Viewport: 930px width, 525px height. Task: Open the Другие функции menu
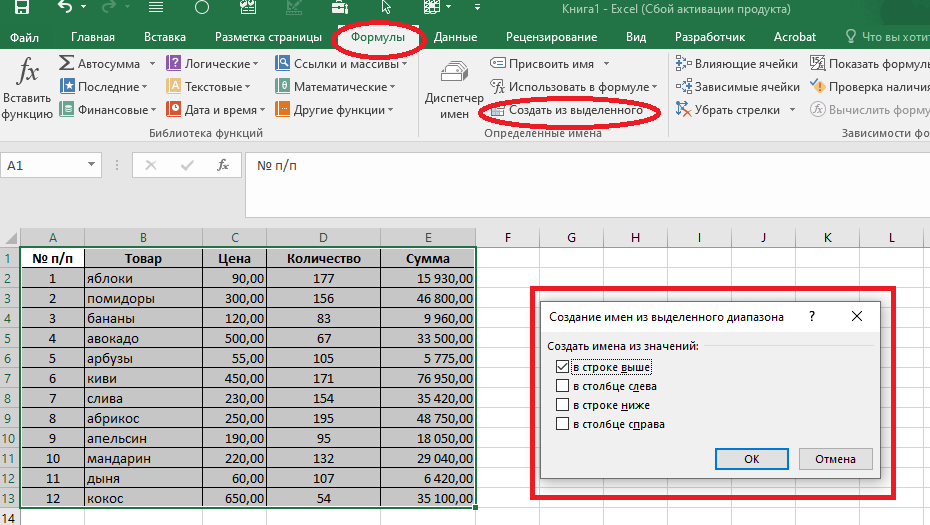[335, 110]
